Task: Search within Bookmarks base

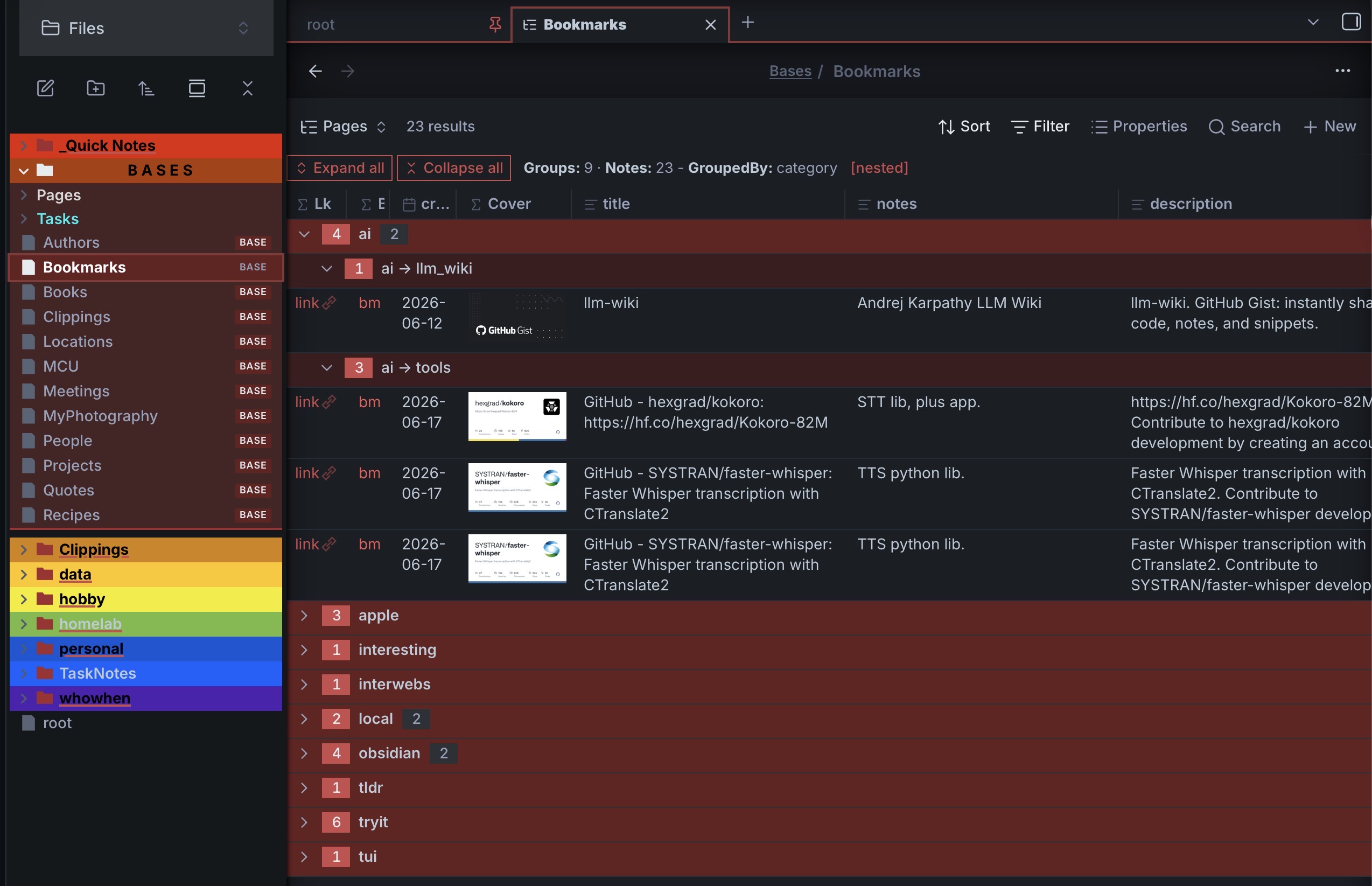Action: pyautogui.click(x=1244, y=127)
